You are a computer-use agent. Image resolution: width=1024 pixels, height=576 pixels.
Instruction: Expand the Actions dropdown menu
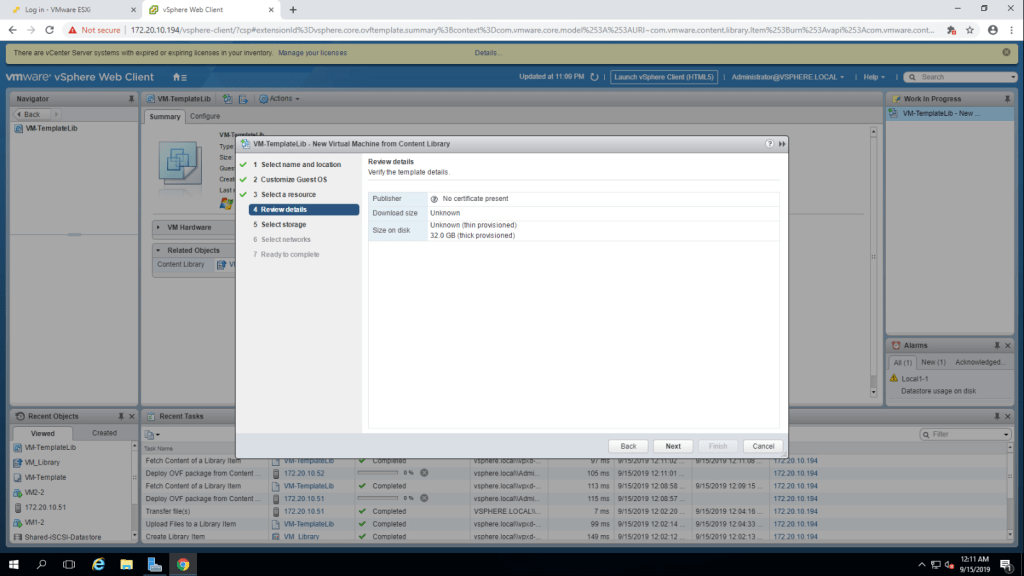coord(279,99)
